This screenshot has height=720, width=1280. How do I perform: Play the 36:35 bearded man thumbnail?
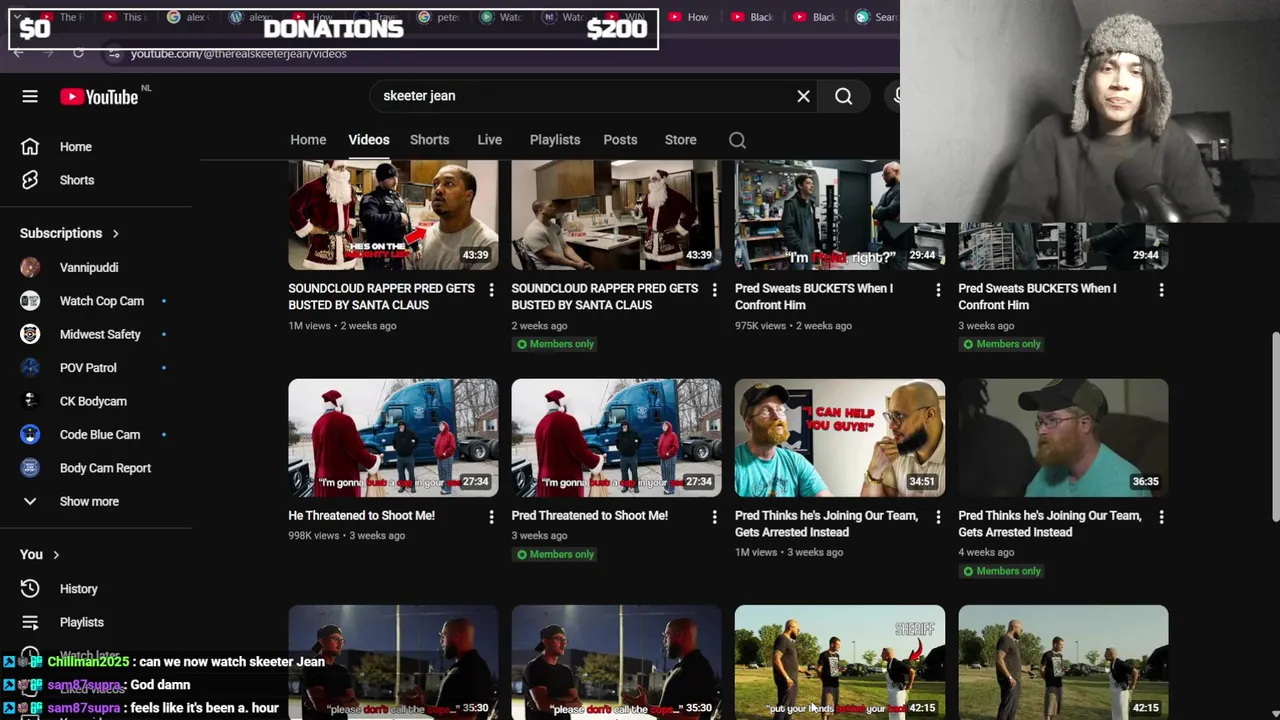(x=1063, y=438)
